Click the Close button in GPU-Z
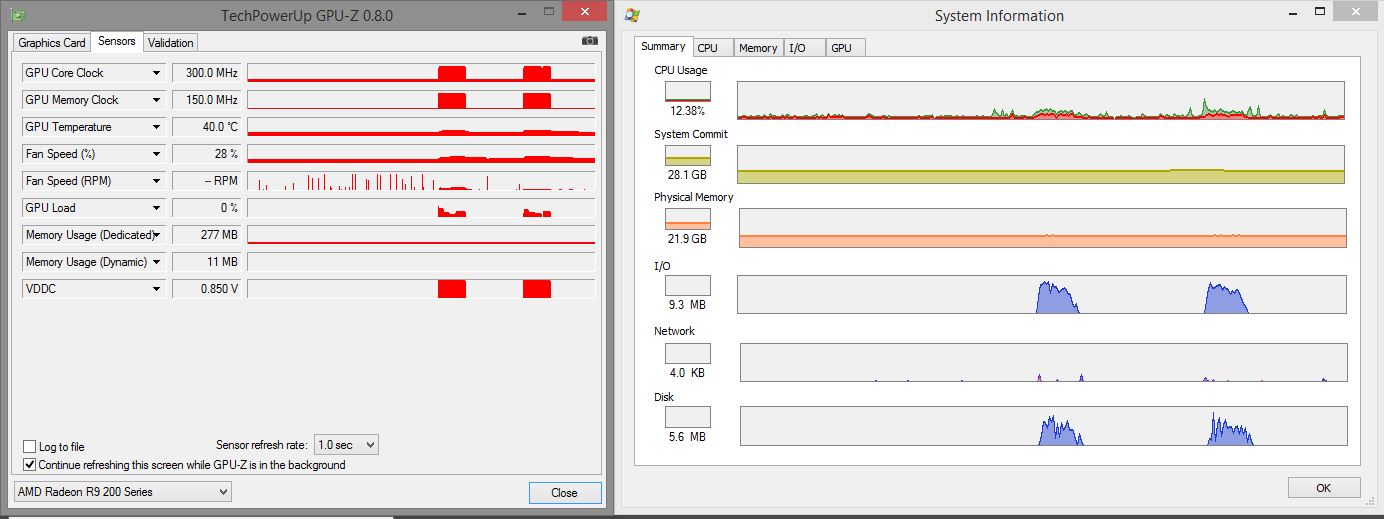Viewport: 1384px width, 519px height. coord(565,493)
